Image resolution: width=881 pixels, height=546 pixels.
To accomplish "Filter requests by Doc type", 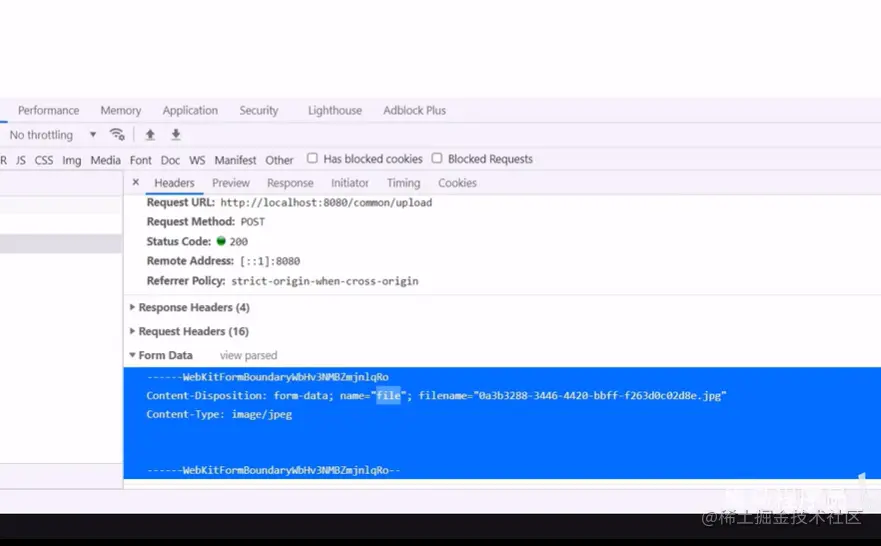I will pyautogui.click(x=170, y=160).
